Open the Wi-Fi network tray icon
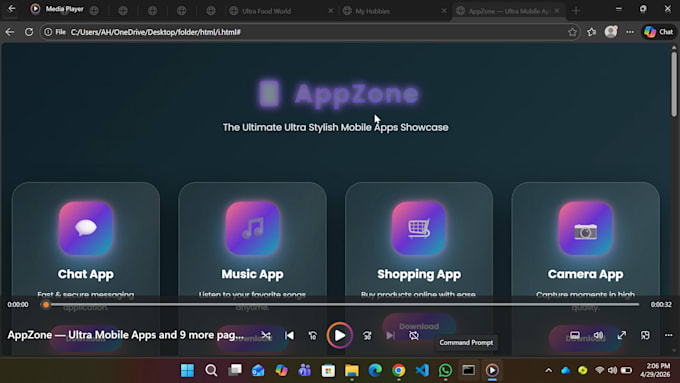680x383 pixels. pyautogui.click(x=599, y=370)
